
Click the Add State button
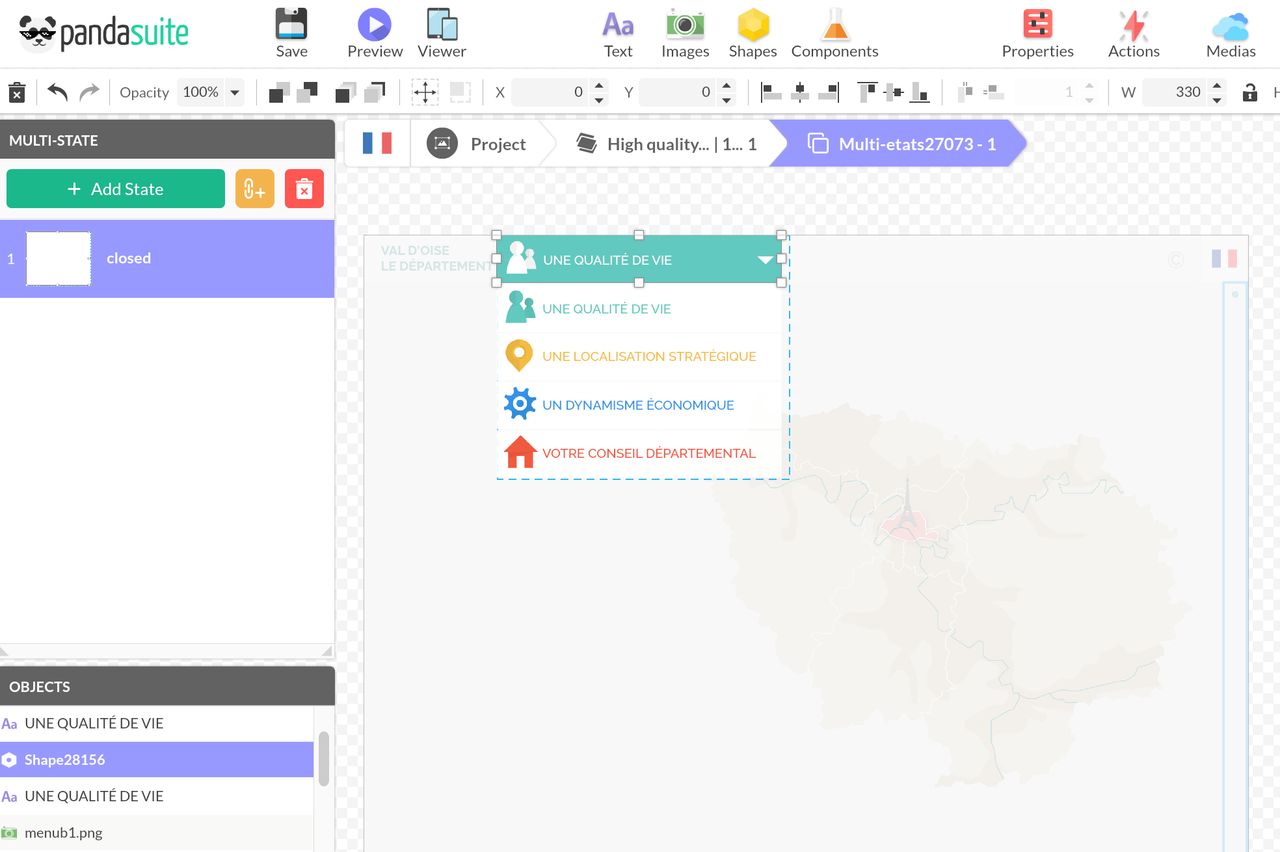115,188
